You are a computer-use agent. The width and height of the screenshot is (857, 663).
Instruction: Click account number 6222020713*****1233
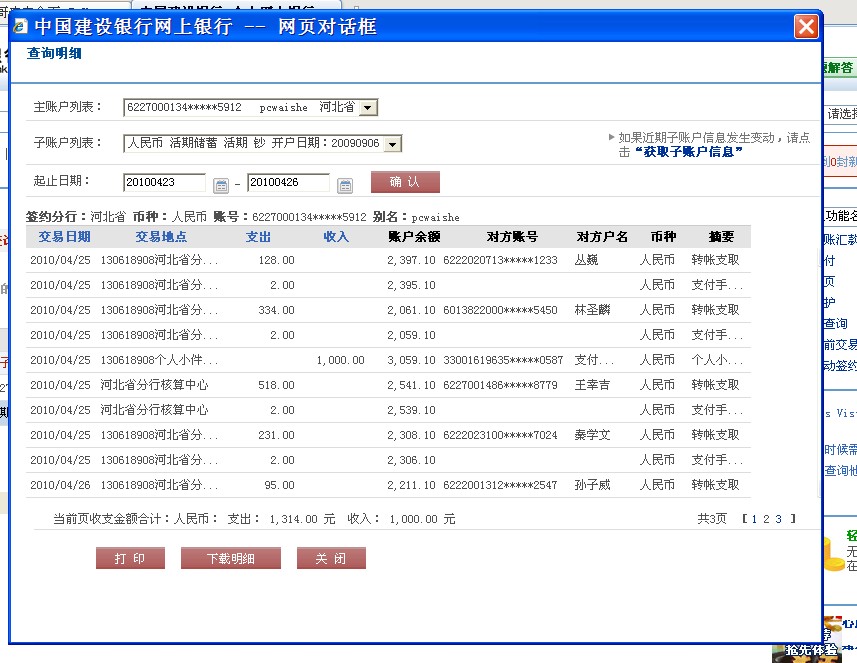click(x=500, y=260)
